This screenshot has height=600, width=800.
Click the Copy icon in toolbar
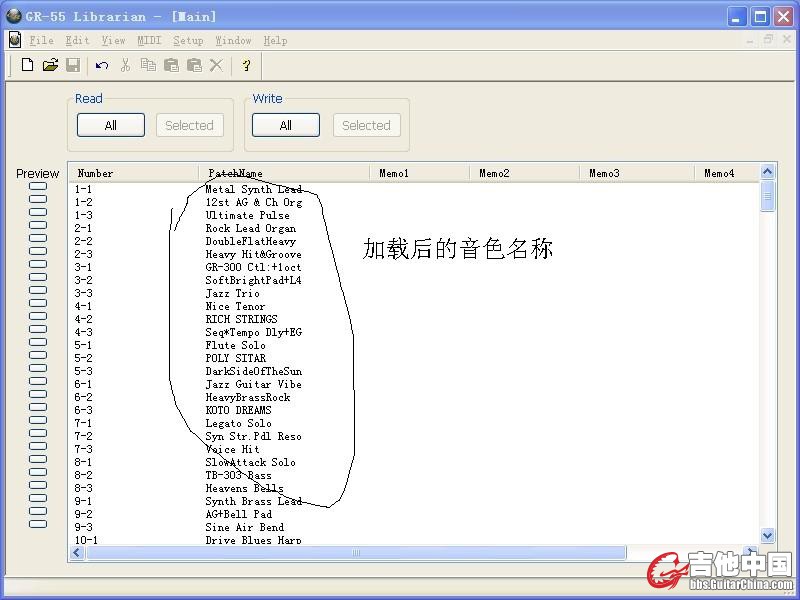(148, 65)
